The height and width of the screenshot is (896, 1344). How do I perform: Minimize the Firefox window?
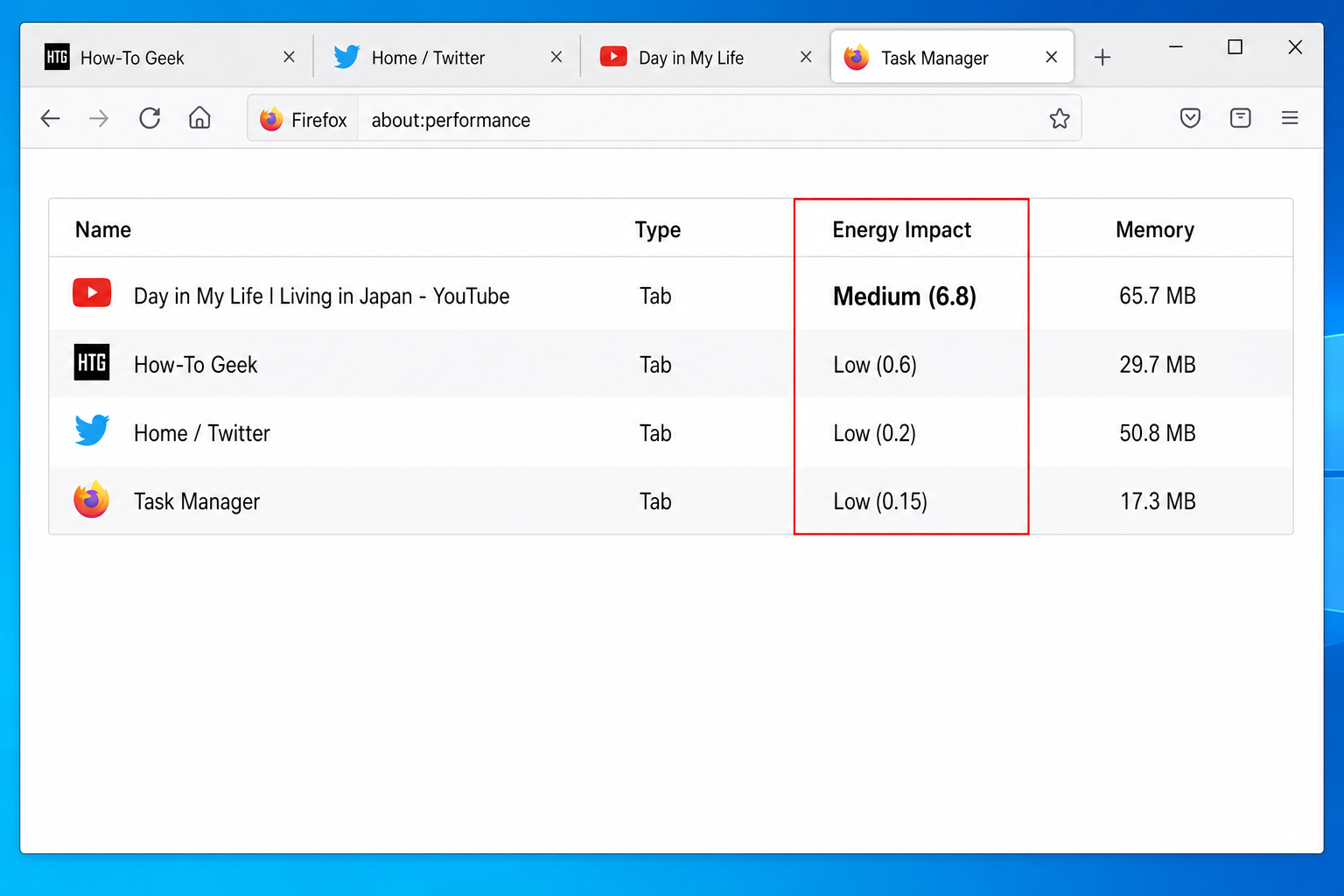click(1176, 46)
